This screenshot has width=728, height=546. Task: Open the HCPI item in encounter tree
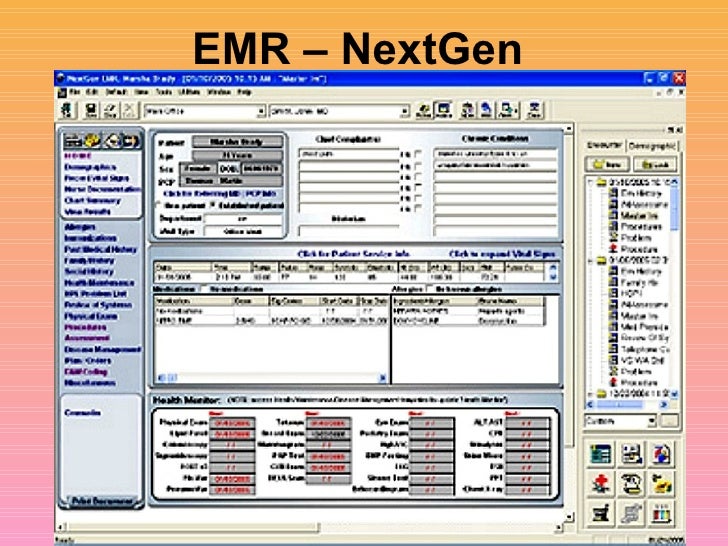click(x=627, y=293)
